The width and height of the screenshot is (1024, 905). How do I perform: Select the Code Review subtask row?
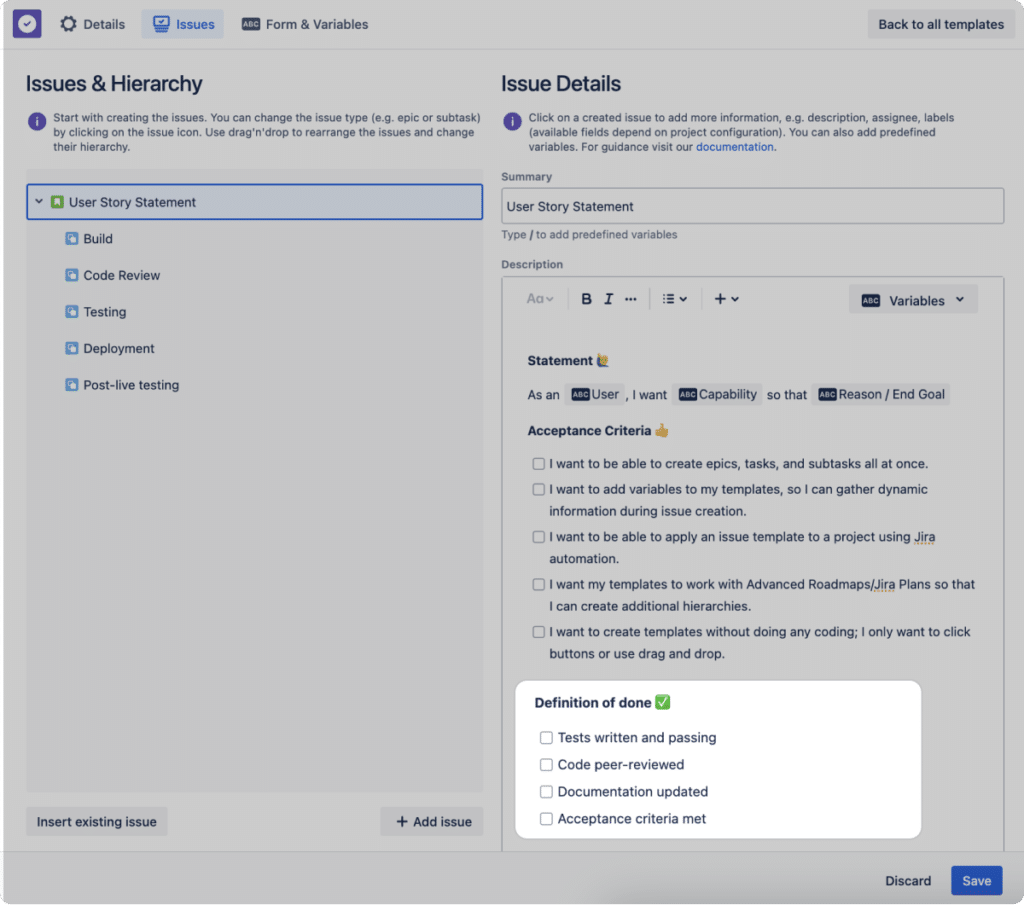pos(255,275)
